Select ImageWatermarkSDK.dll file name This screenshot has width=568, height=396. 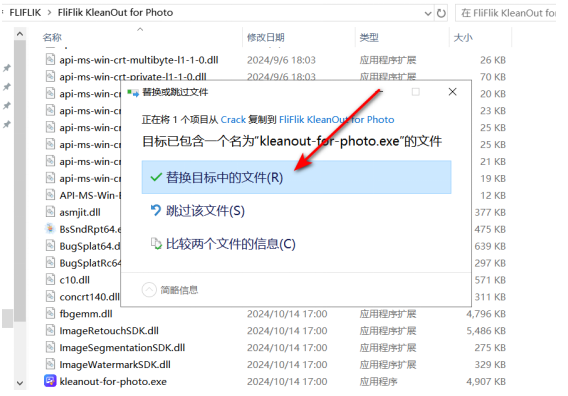(x=115, y=364)
